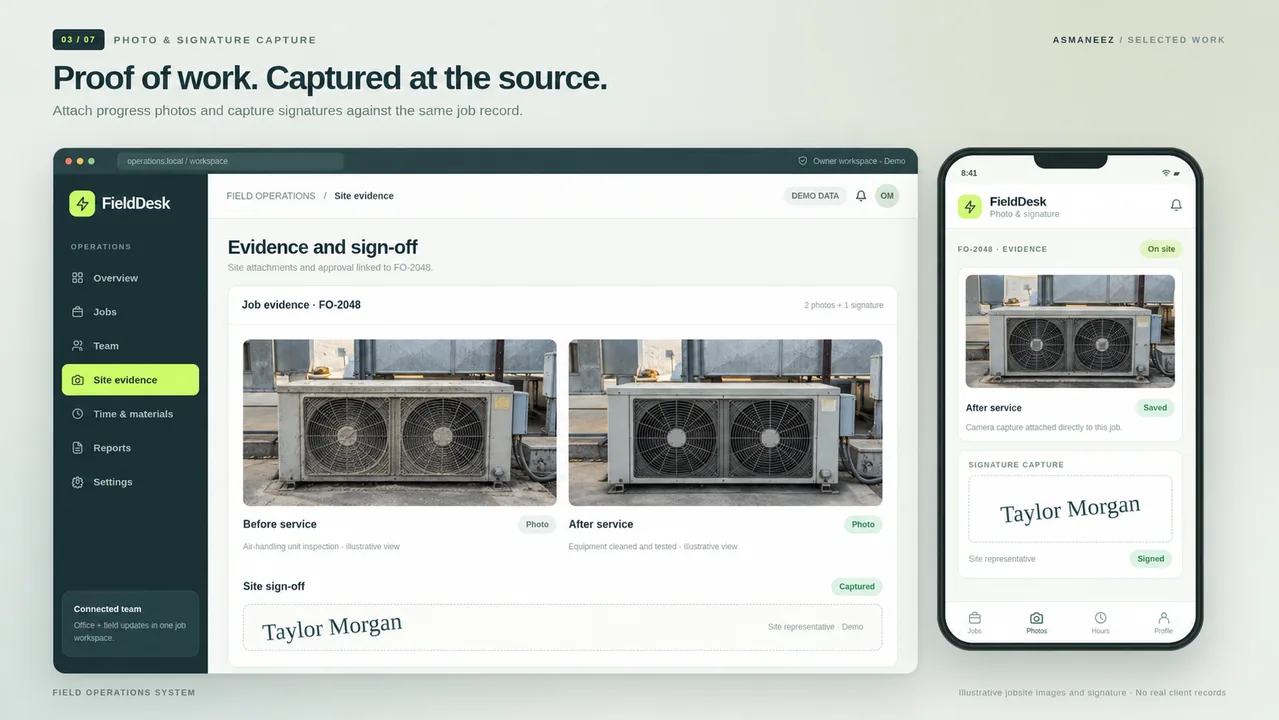Click the Site sign-off signature box on desktop
This screenshot has width=1279, height=720.
(x=562, y=627)
